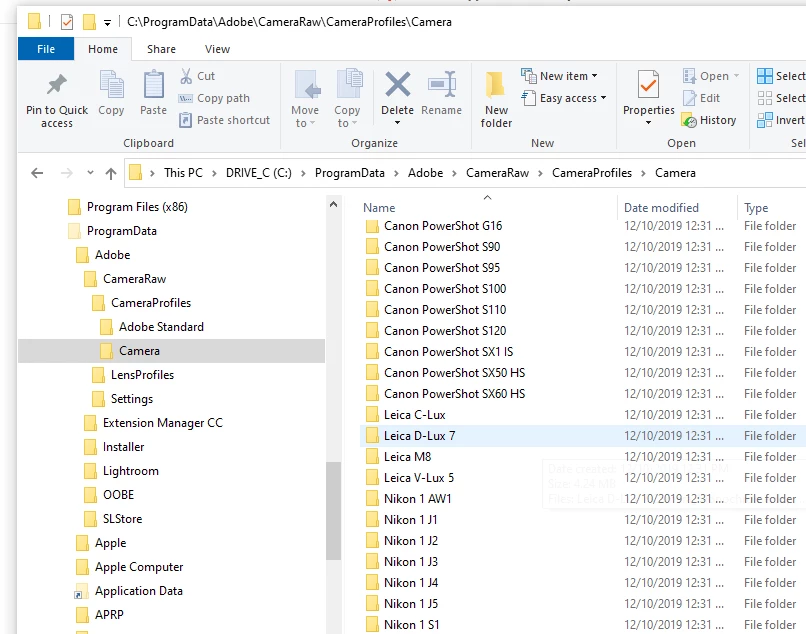Select Lightroom folder in tree

tap(131, 471)
